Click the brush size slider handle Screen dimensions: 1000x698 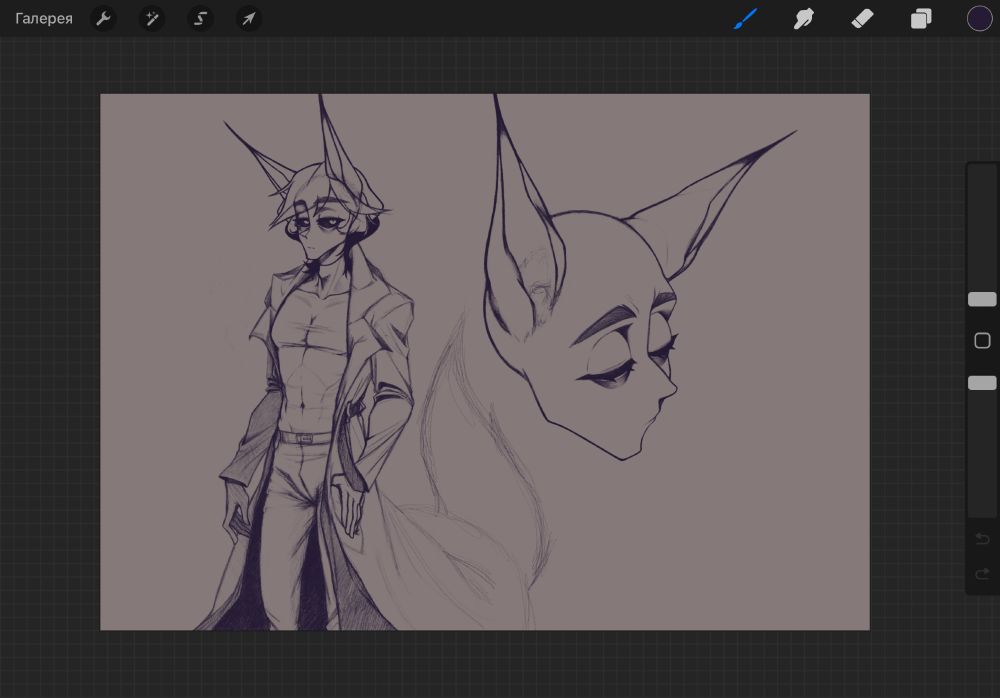[982, 299]
